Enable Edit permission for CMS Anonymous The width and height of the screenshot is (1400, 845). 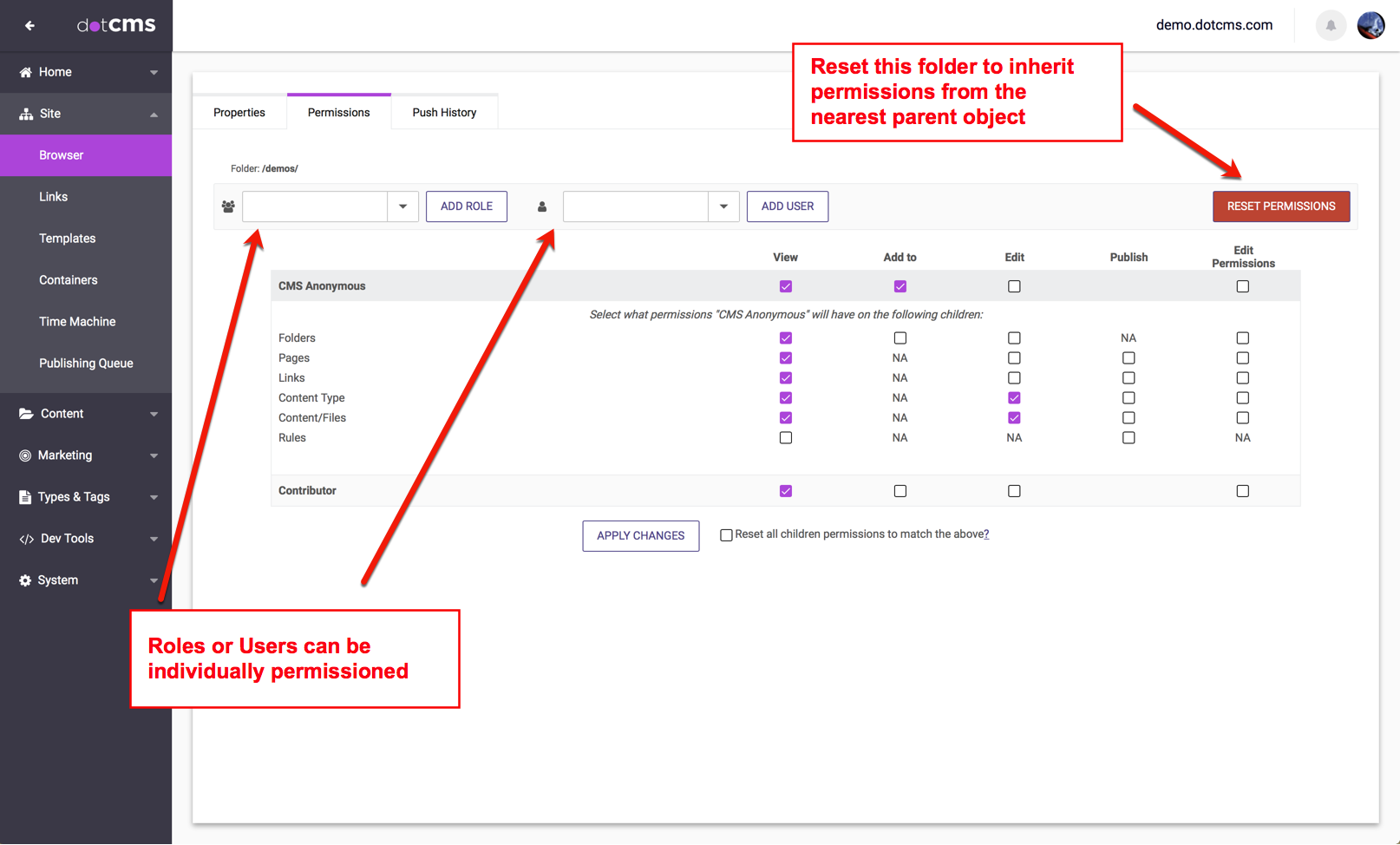click(1014, 286)
